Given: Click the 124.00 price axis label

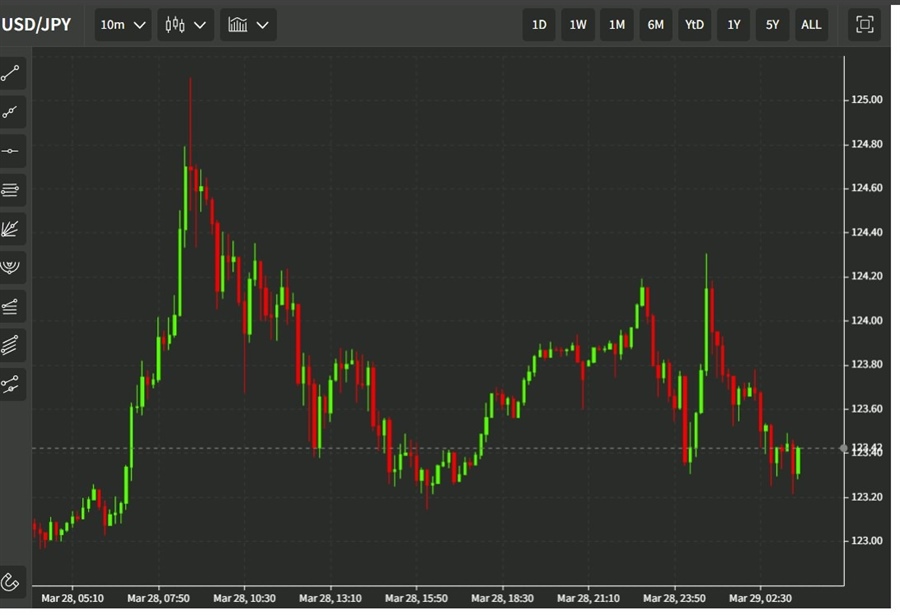Looking at the screenshot, I should (867, 320).
